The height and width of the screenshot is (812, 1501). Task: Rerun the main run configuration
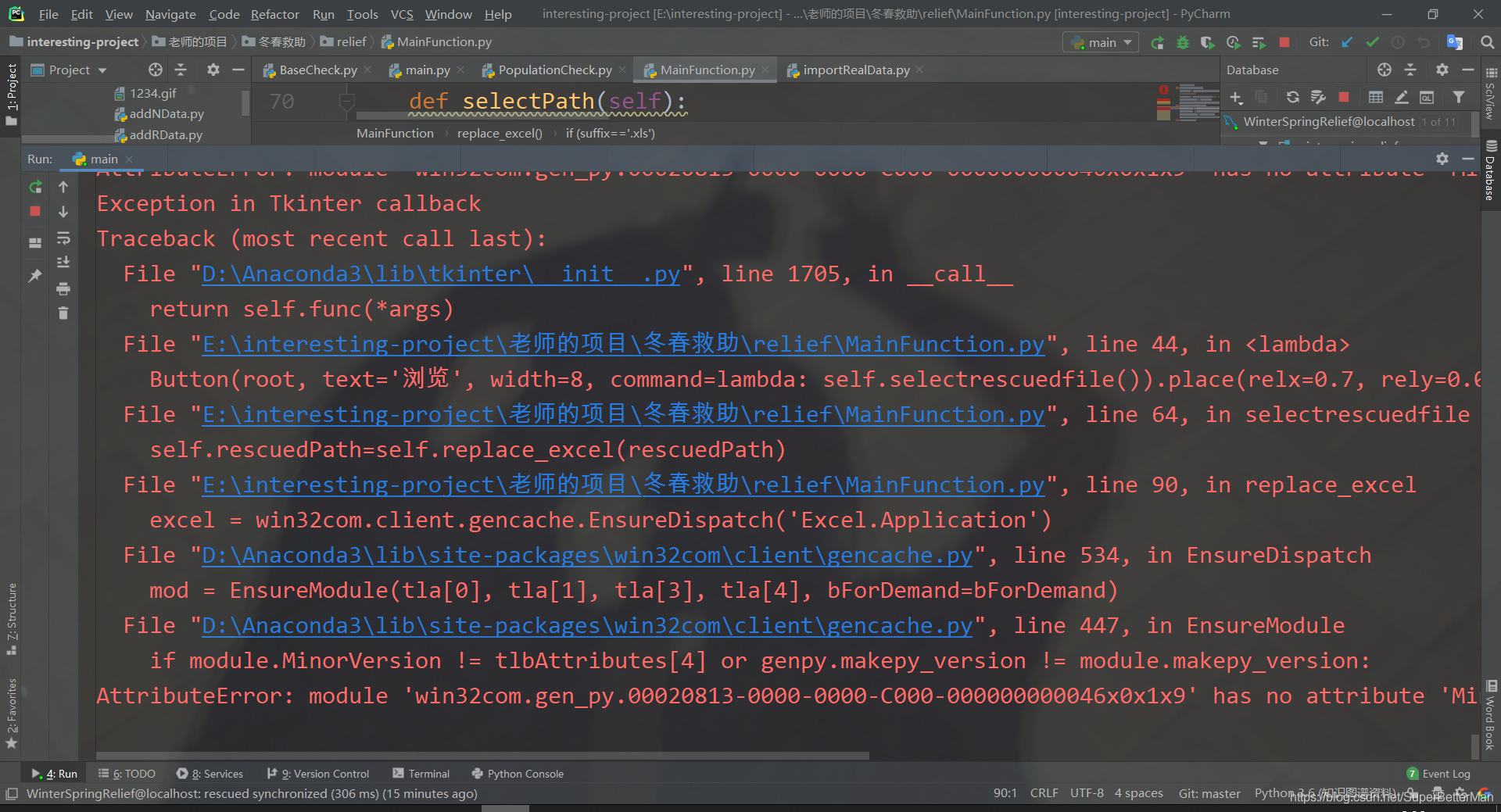coord(1158,43)
